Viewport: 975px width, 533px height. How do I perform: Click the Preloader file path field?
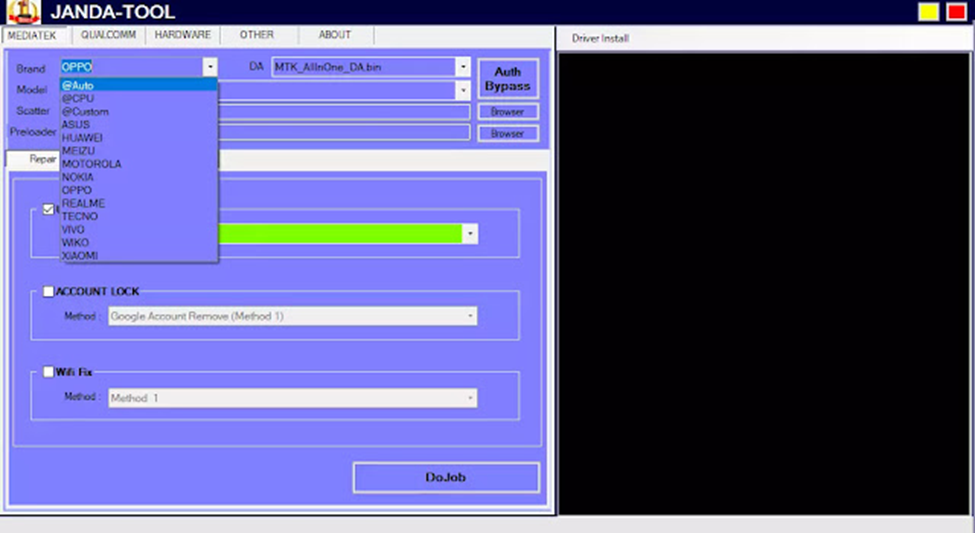[344, 132]
